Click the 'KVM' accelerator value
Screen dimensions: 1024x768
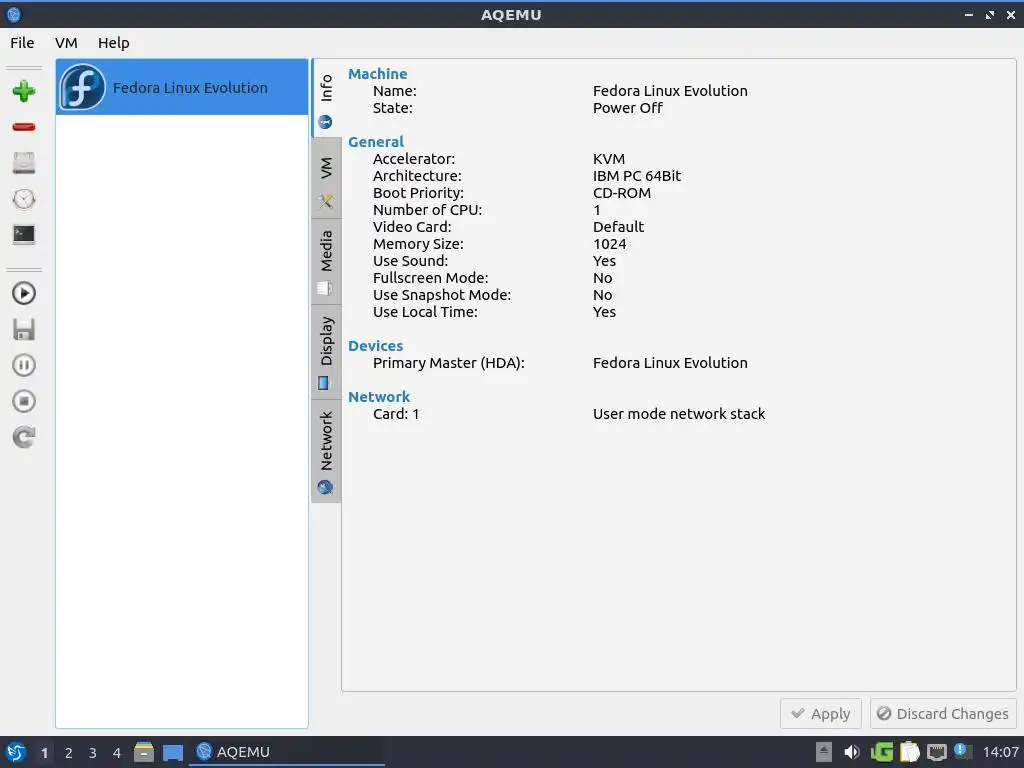click(609, 159)
